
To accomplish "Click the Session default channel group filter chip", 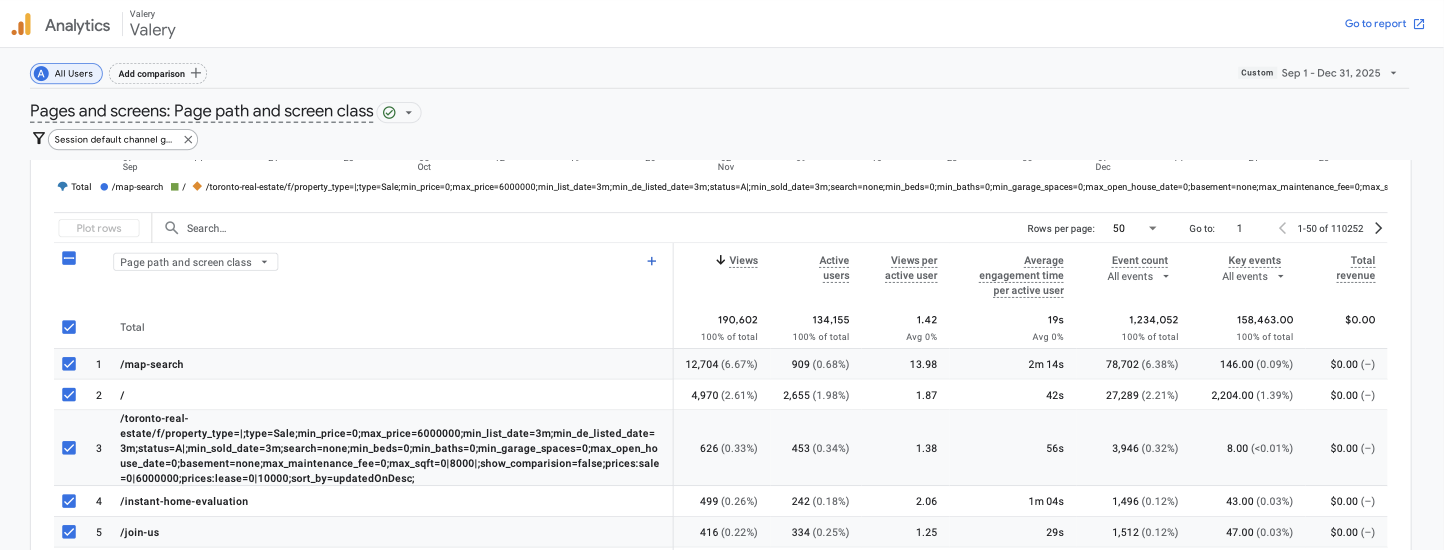I will 123,140.
